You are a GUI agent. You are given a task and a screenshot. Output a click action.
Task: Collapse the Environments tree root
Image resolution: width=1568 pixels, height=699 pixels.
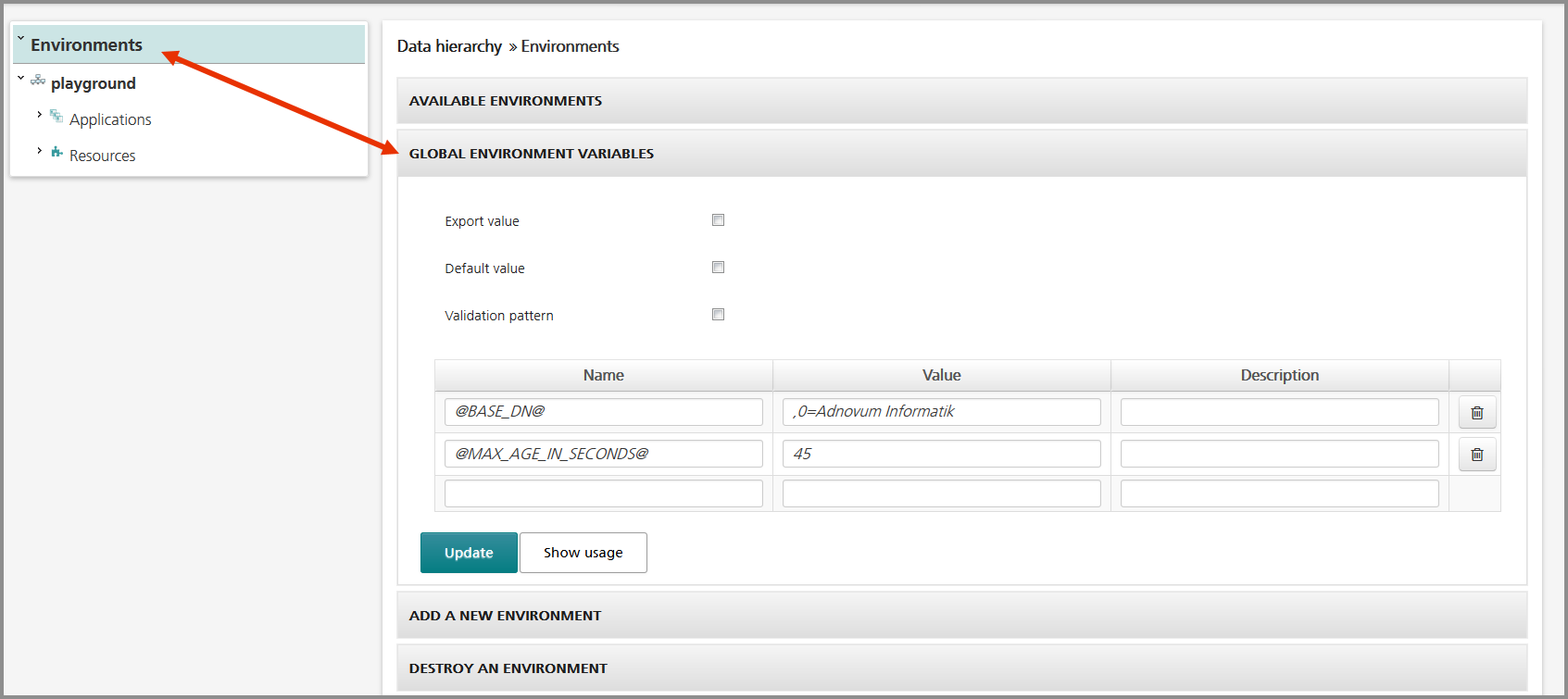pyautogui.click(x=20, y=39)
